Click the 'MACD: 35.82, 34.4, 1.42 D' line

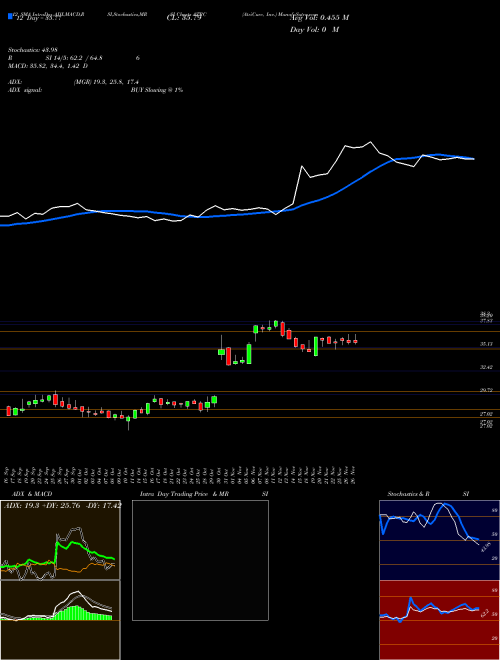(x=48, y=66)
